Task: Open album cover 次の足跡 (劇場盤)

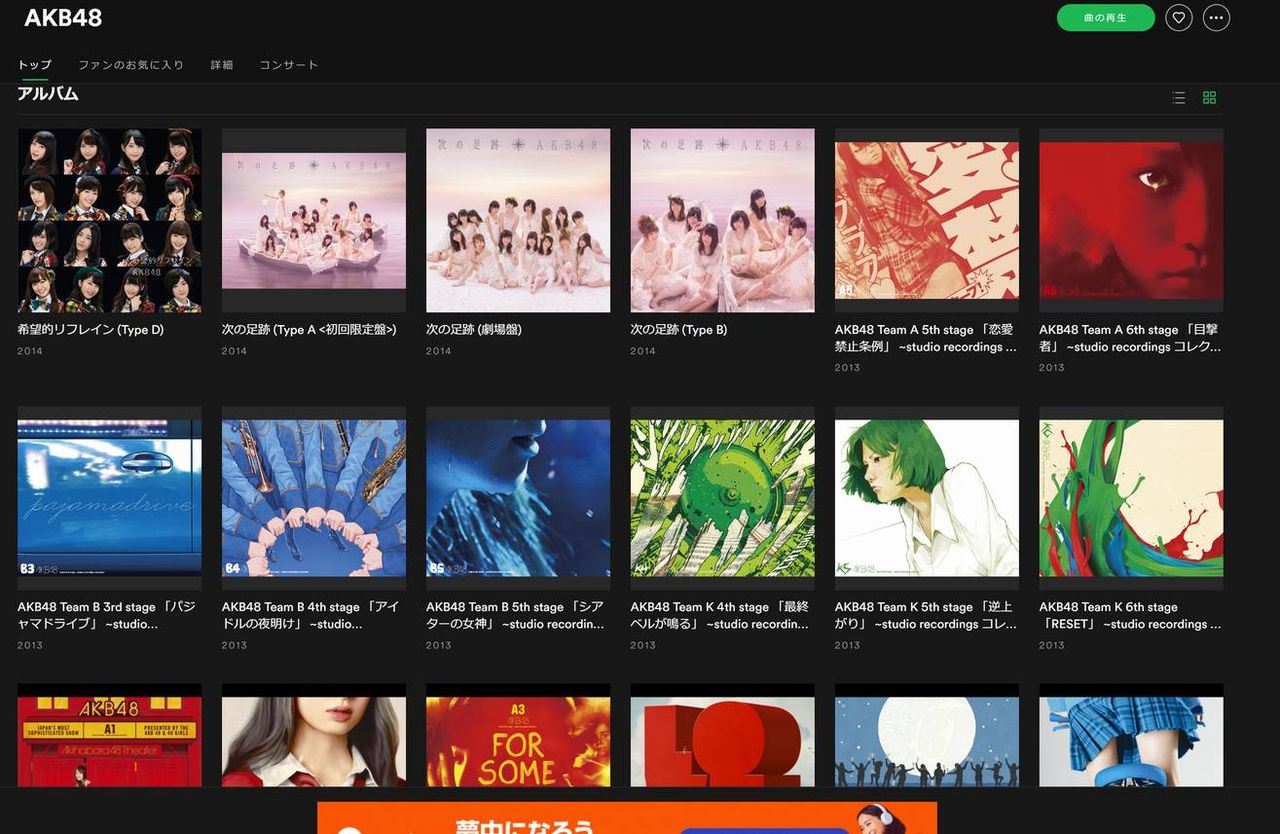Action: pyautogui.click(x=518, y=220)
